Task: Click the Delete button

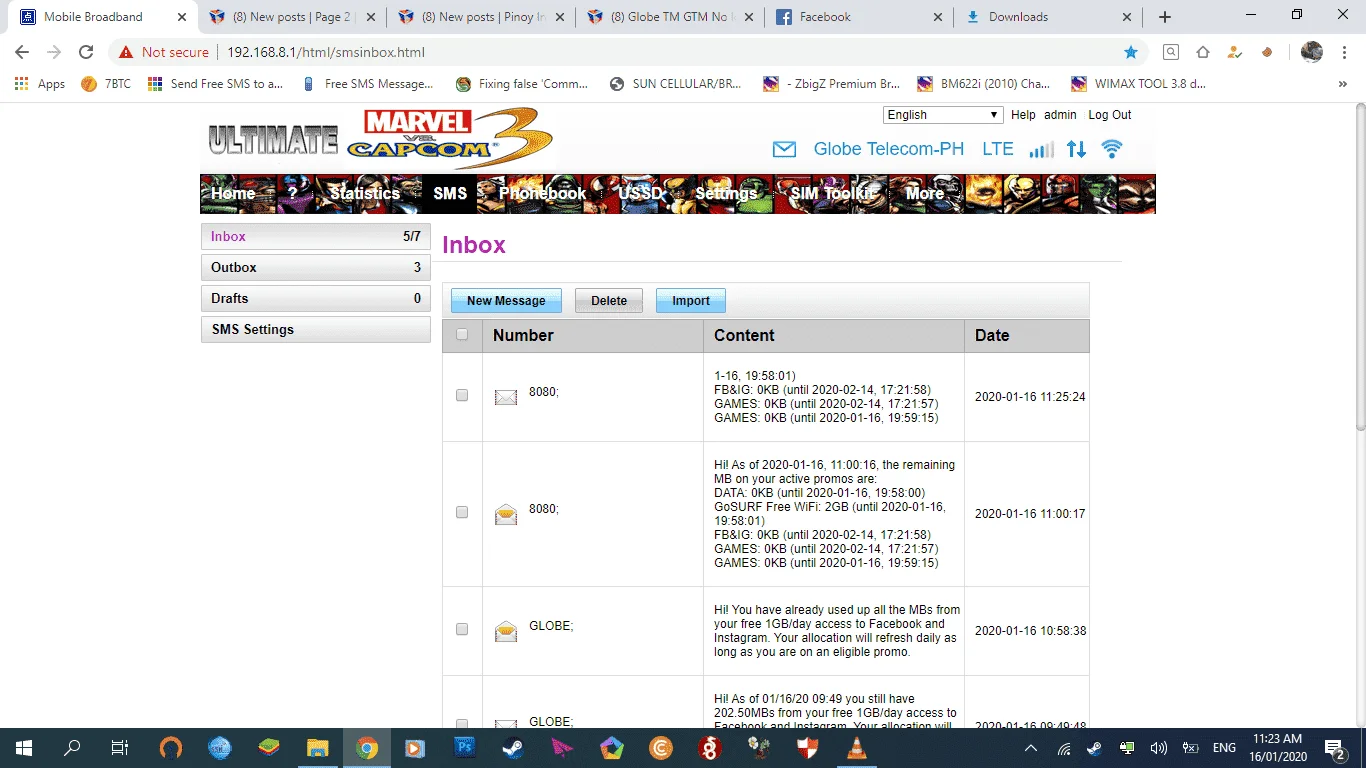Action: point(609,301)
